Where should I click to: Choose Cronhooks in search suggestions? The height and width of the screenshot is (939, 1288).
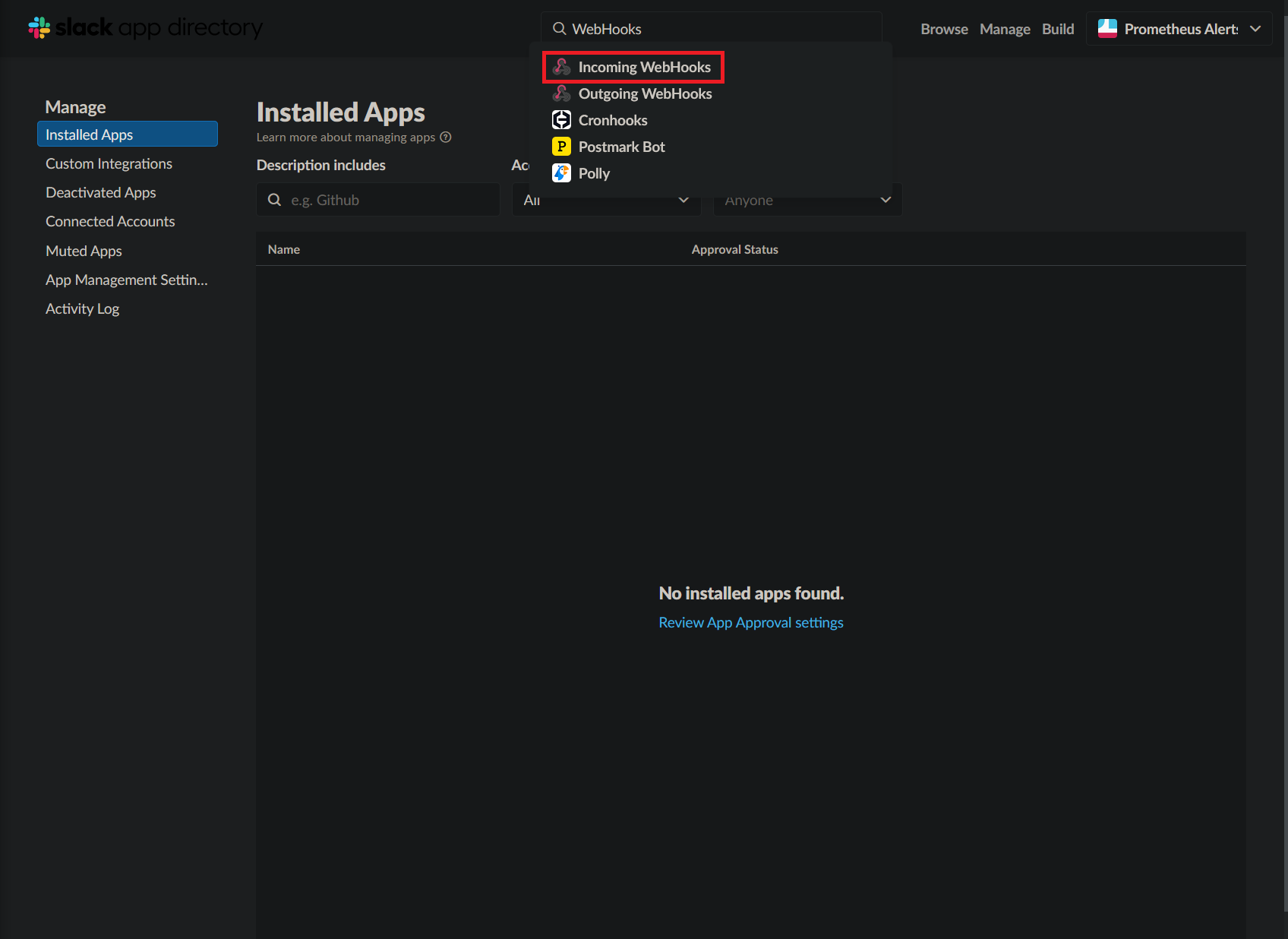(613, 120)
